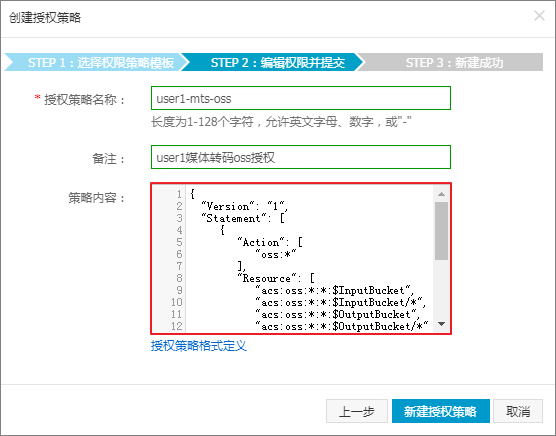Viewport: 556px width, 436px height.
Task: Click the "Resource": [ line
Action: pyautogui.click(x=276, y=279)
